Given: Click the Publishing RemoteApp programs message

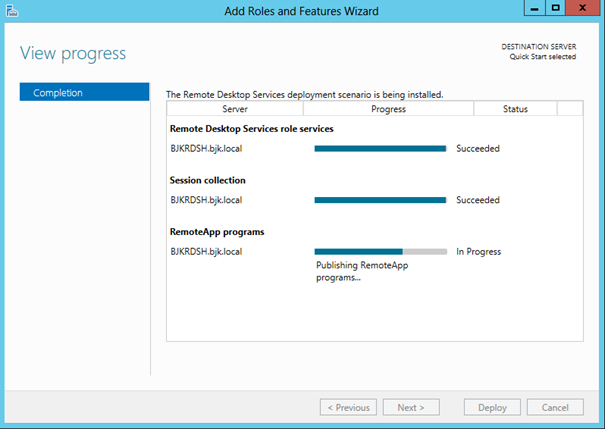Looking at the screenshot, I should [x=362, y=271].
